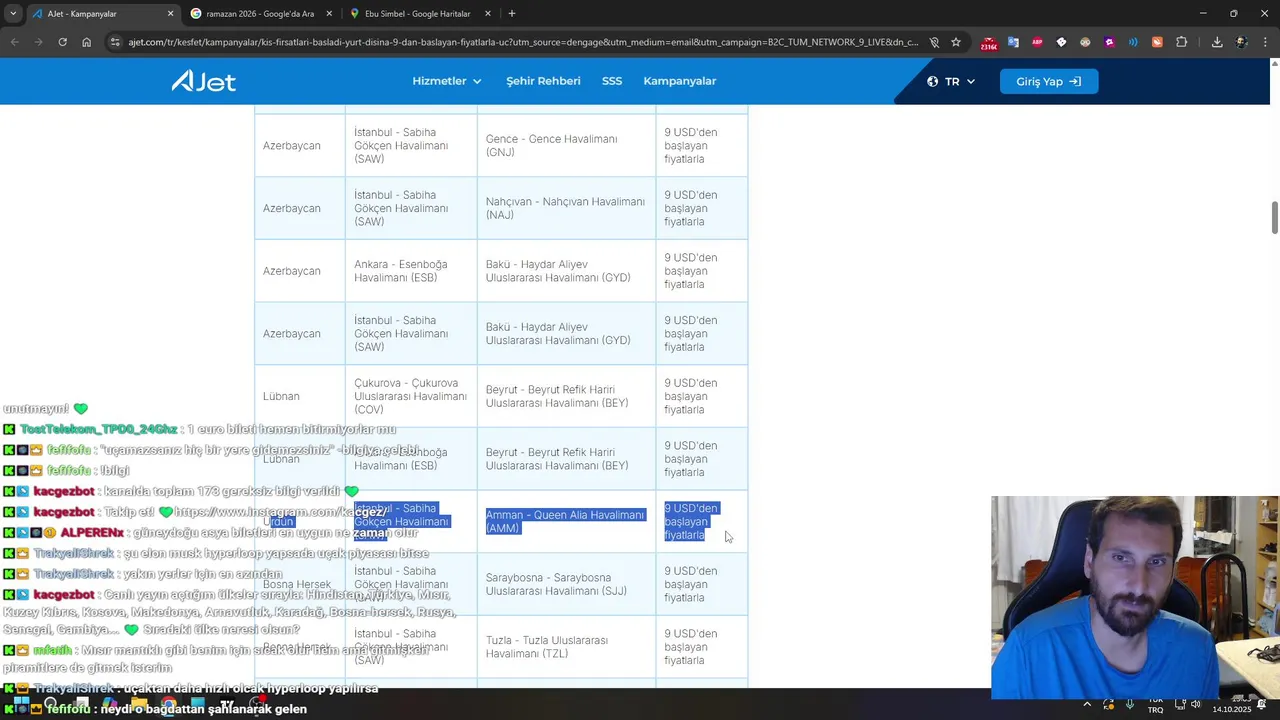Screen dimensions: 1280x720
Task: Close the ramazan 2026 tab
Action: pos(329,14)
